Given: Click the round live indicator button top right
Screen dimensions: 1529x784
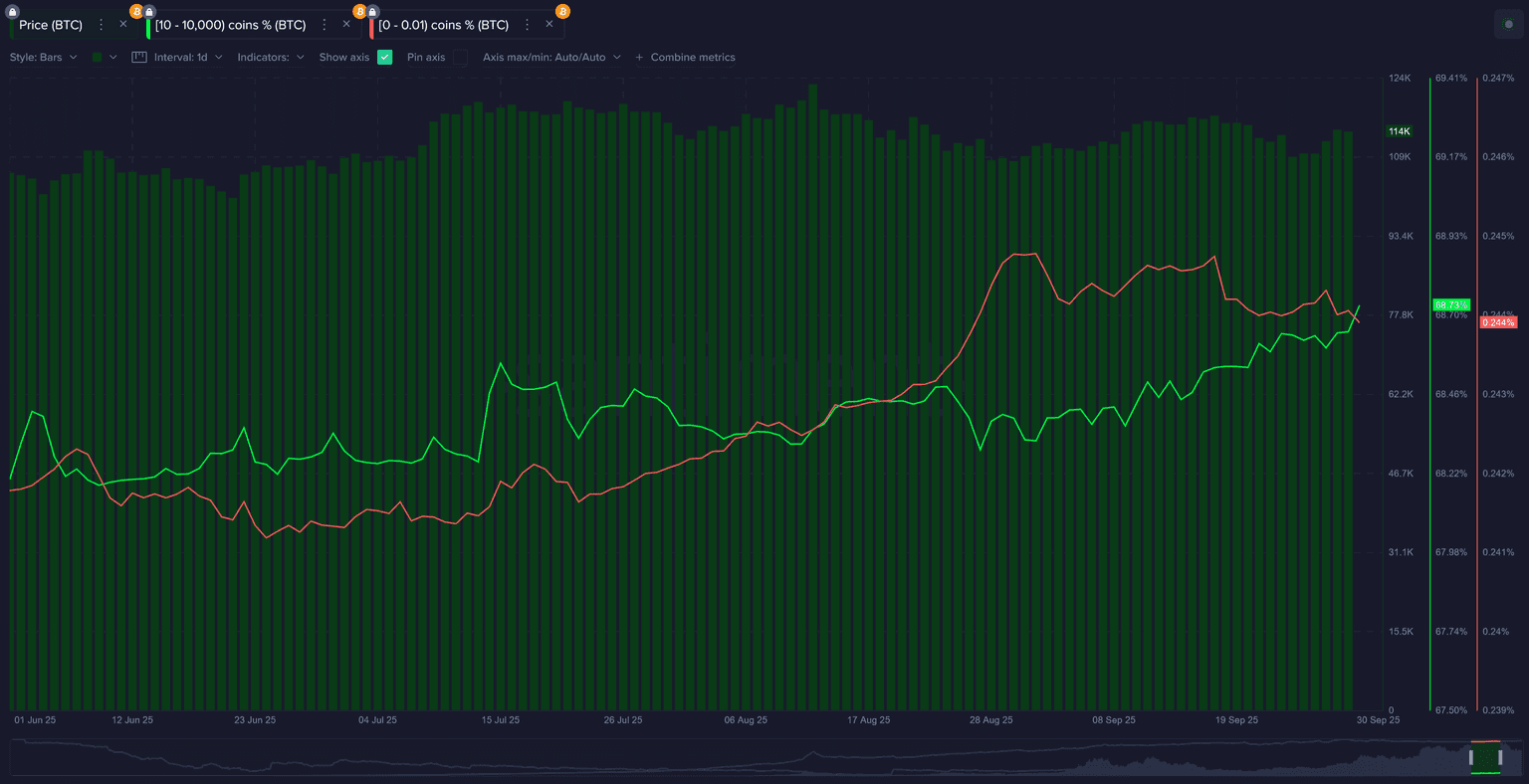Looking at the screenshot, I should [1508, 25].
